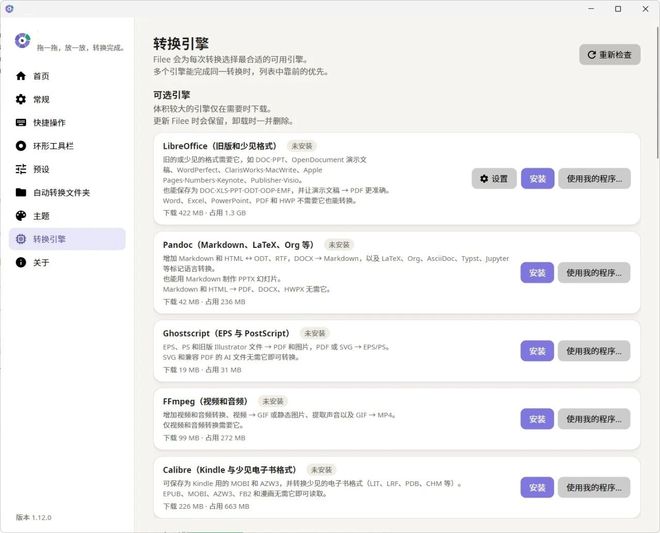
Task: Click the LibreOffice（旧版和少见格式）title
Action: 221,146
